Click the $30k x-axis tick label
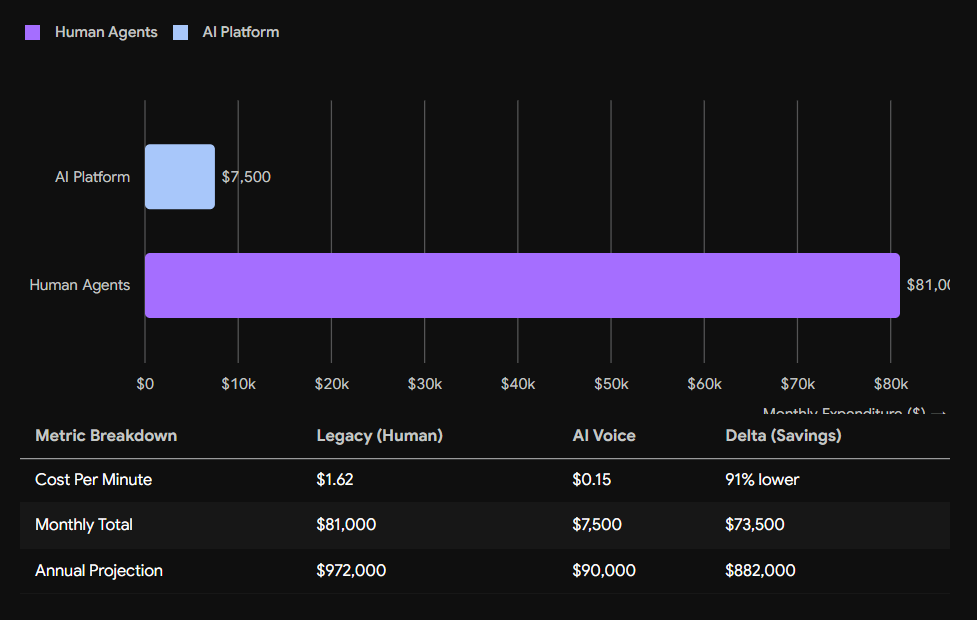Viewport: 977px width, 620px height. (x=425, y=384)
